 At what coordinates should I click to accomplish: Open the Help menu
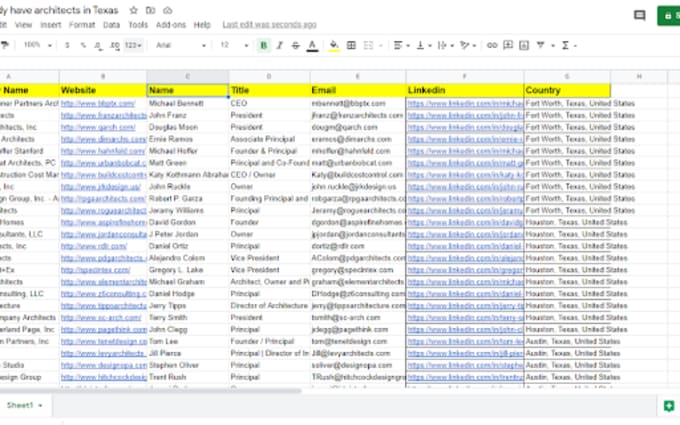[x=202, y=25]
